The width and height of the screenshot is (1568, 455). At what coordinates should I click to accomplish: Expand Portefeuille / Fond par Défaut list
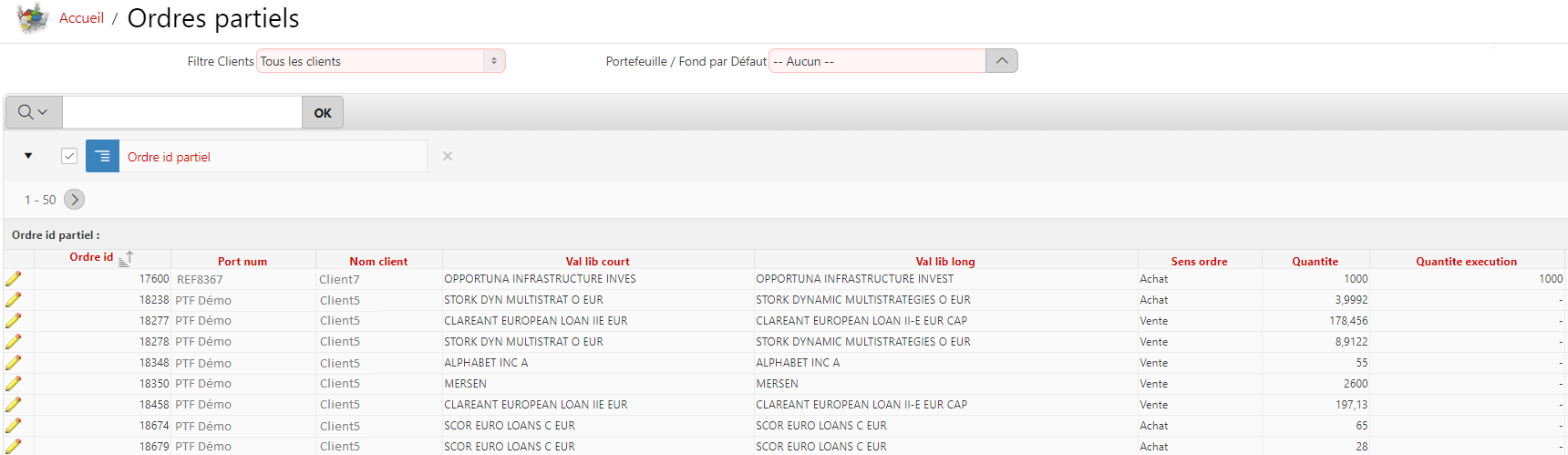pyautogui.click(x=1001, y=61)
